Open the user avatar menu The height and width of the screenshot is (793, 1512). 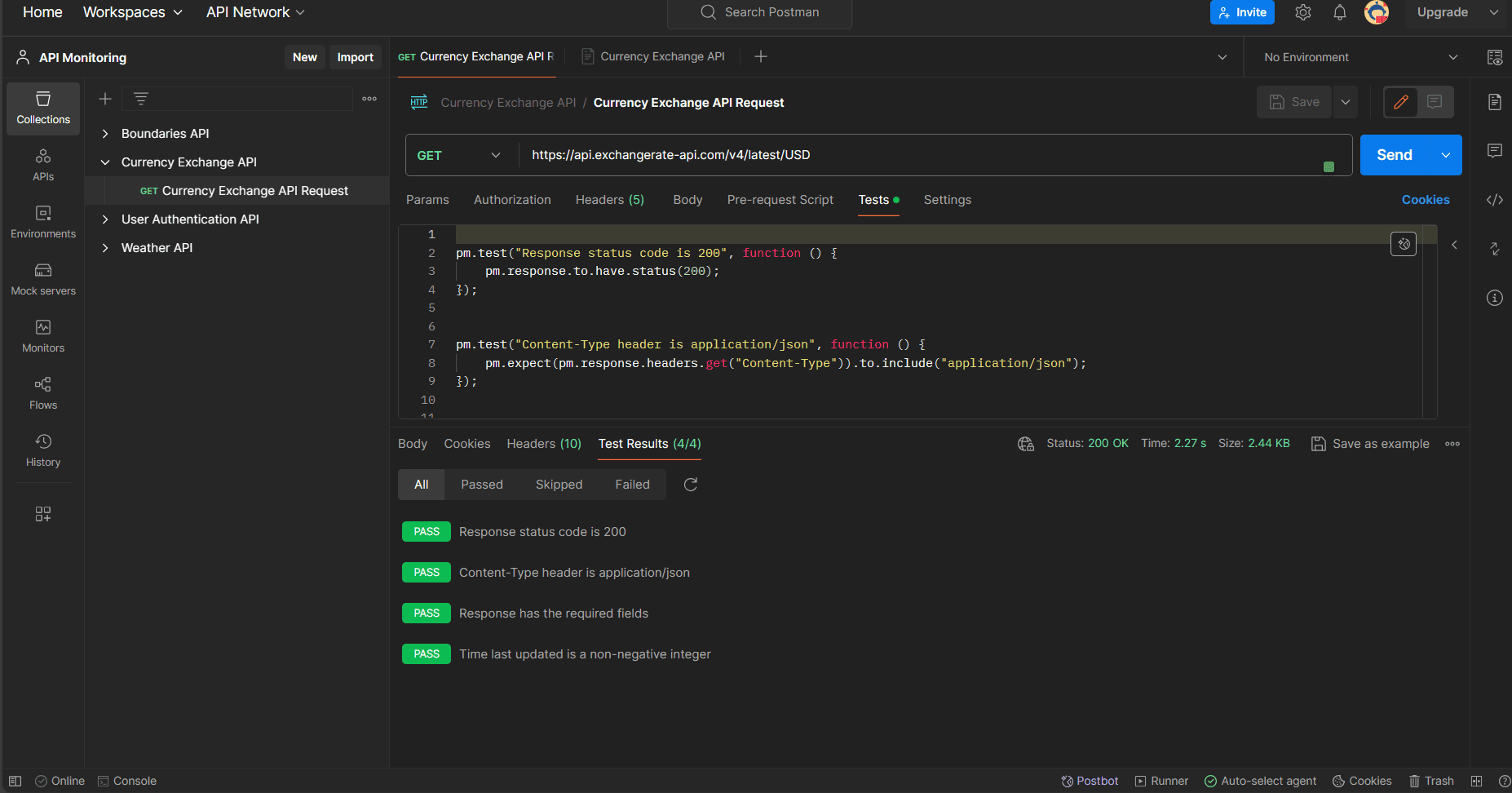tap(1377, 12)
